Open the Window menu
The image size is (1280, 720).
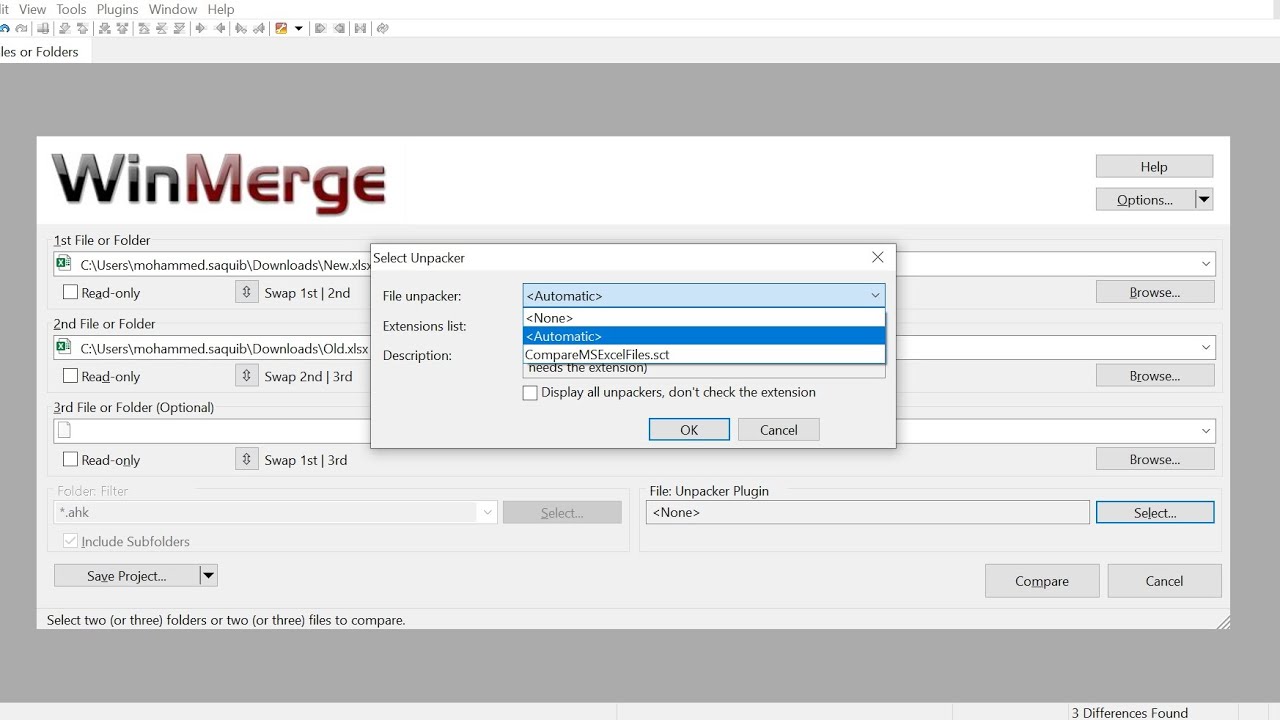coord(172,9)
